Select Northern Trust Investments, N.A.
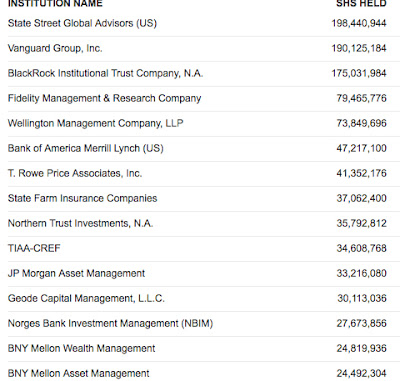The height and width of the screenshot is (381, 400). [x=80, y=223]
